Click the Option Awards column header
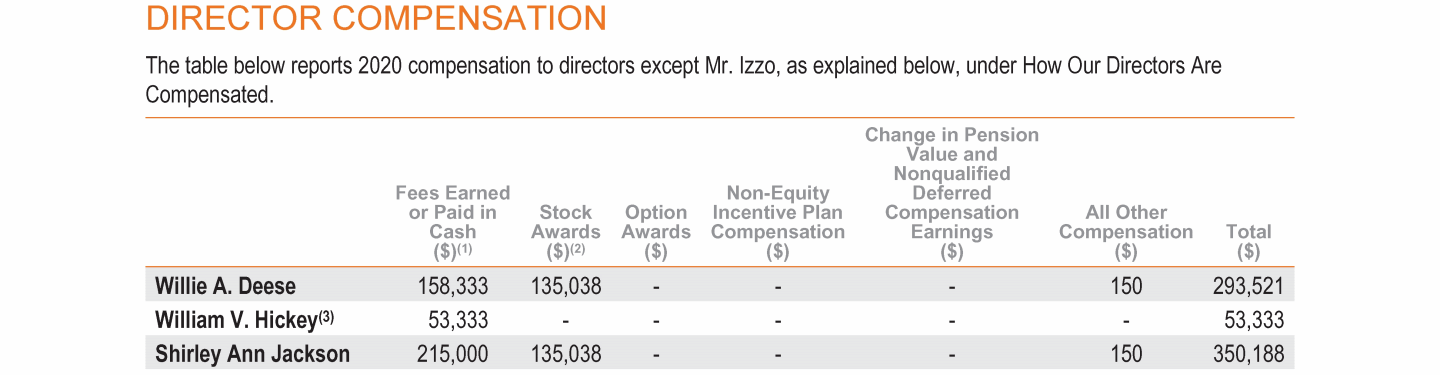 656,231
